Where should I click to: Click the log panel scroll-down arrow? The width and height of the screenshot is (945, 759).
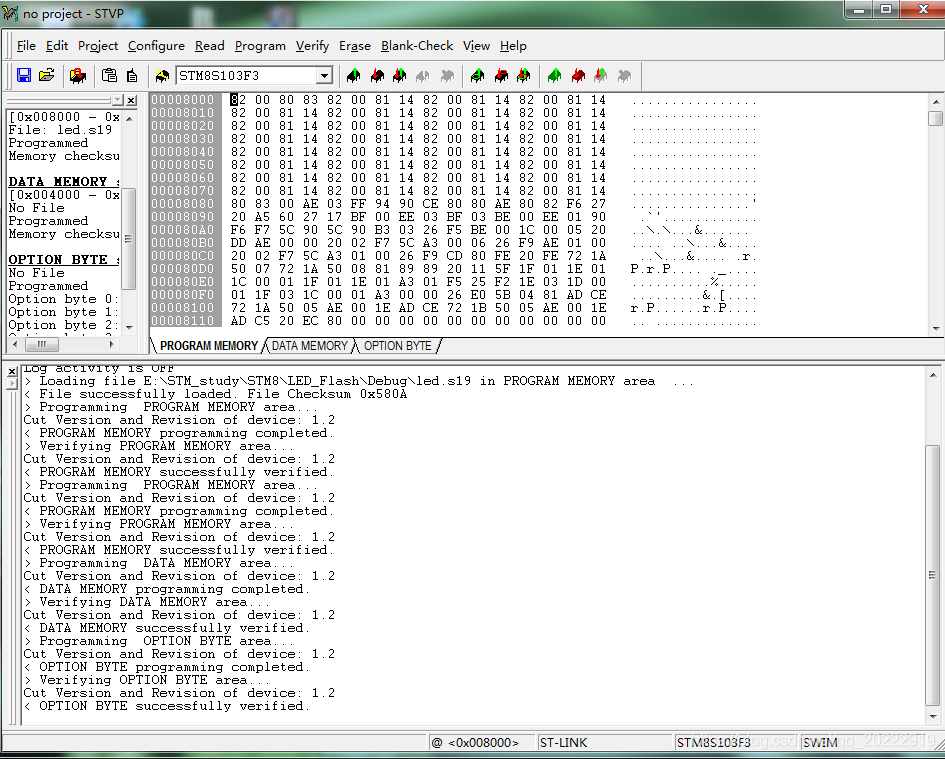point(933,716)
